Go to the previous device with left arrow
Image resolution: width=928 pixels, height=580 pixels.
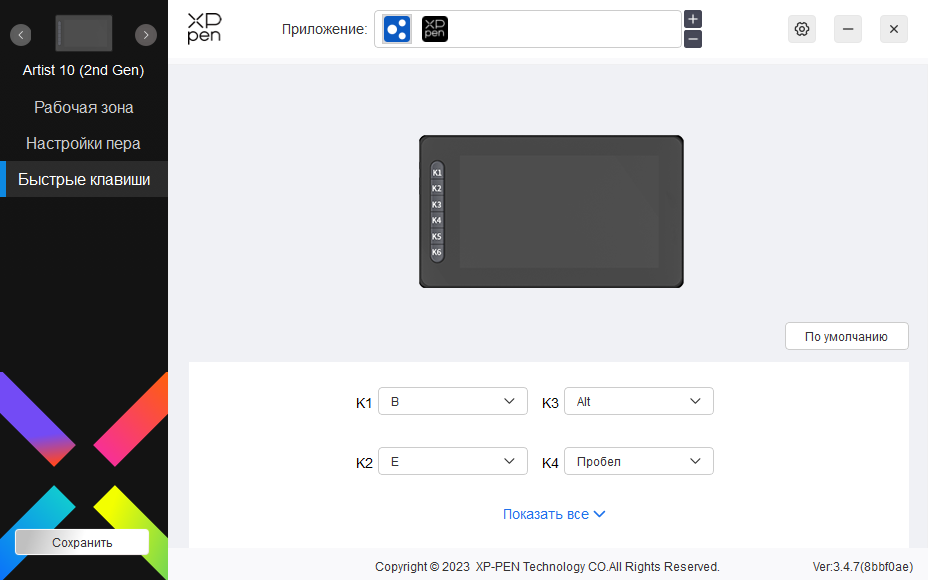pos(21,35)
